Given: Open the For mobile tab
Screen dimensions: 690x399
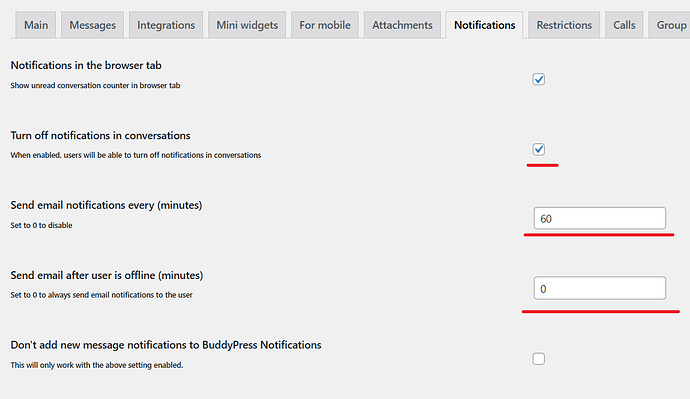Looking at the screenshot, I should (x=325, y=25).
